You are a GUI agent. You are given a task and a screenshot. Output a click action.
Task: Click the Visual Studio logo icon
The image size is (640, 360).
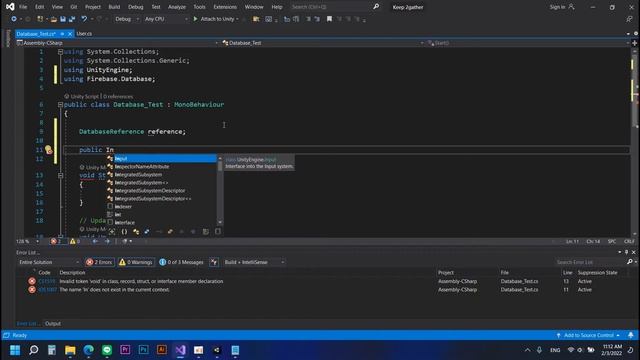10,7
